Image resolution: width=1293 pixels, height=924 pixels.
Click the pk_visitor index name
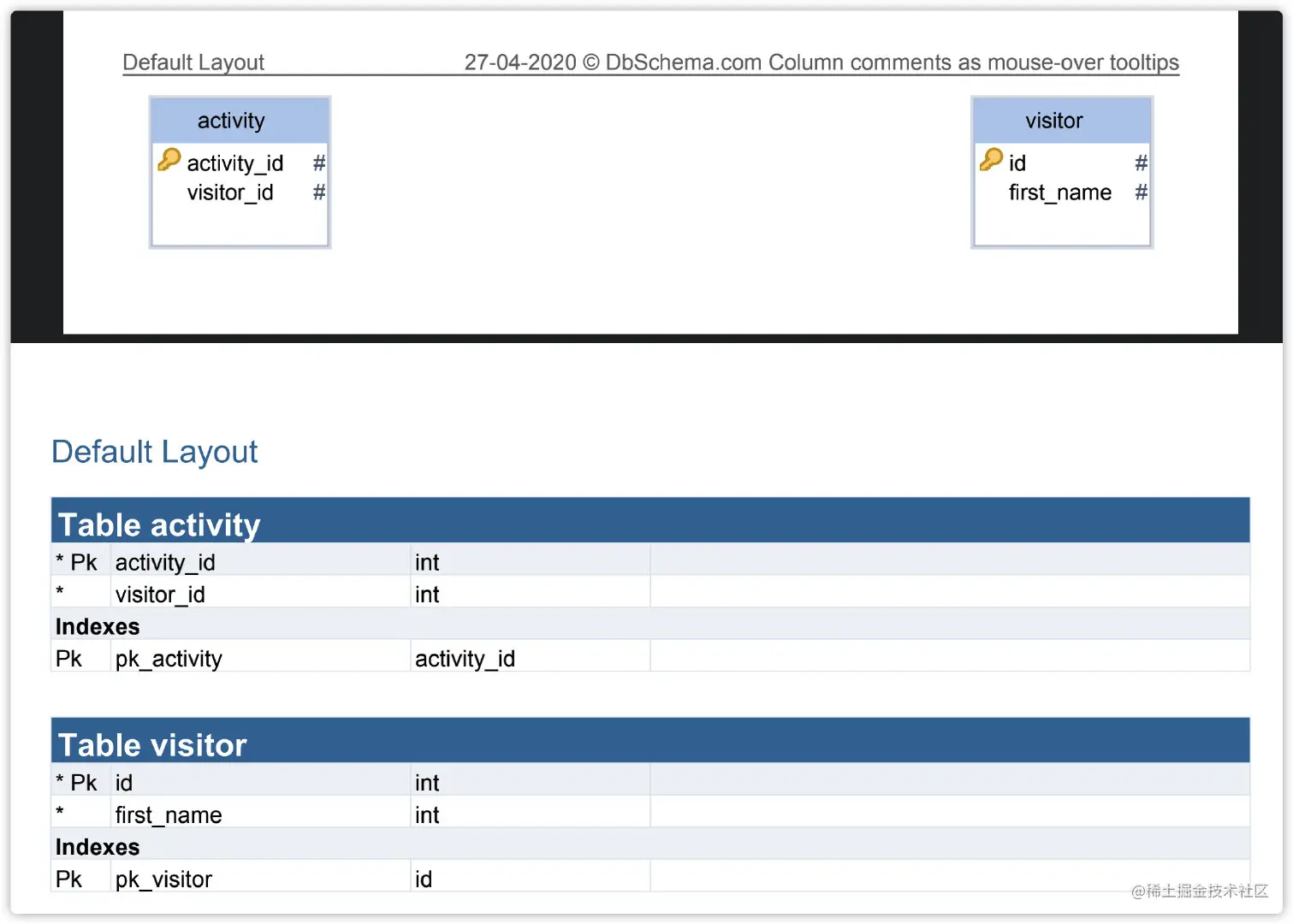tap(163, 880)
